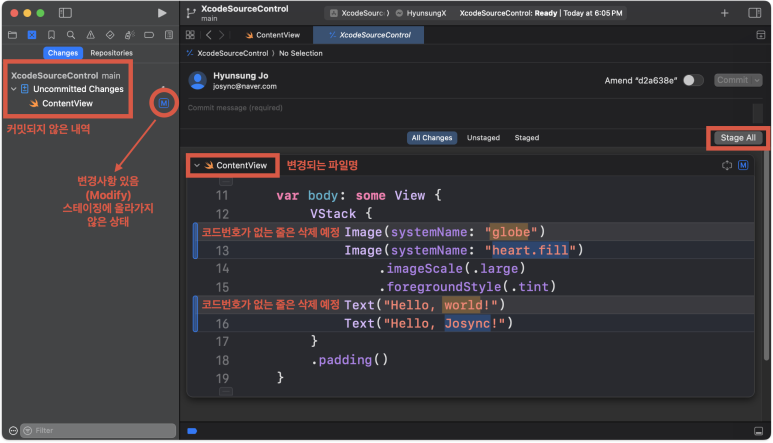Screen dimensions: 773x443
Task: Open the ContentView editor tab
Action: click(273, 35)
